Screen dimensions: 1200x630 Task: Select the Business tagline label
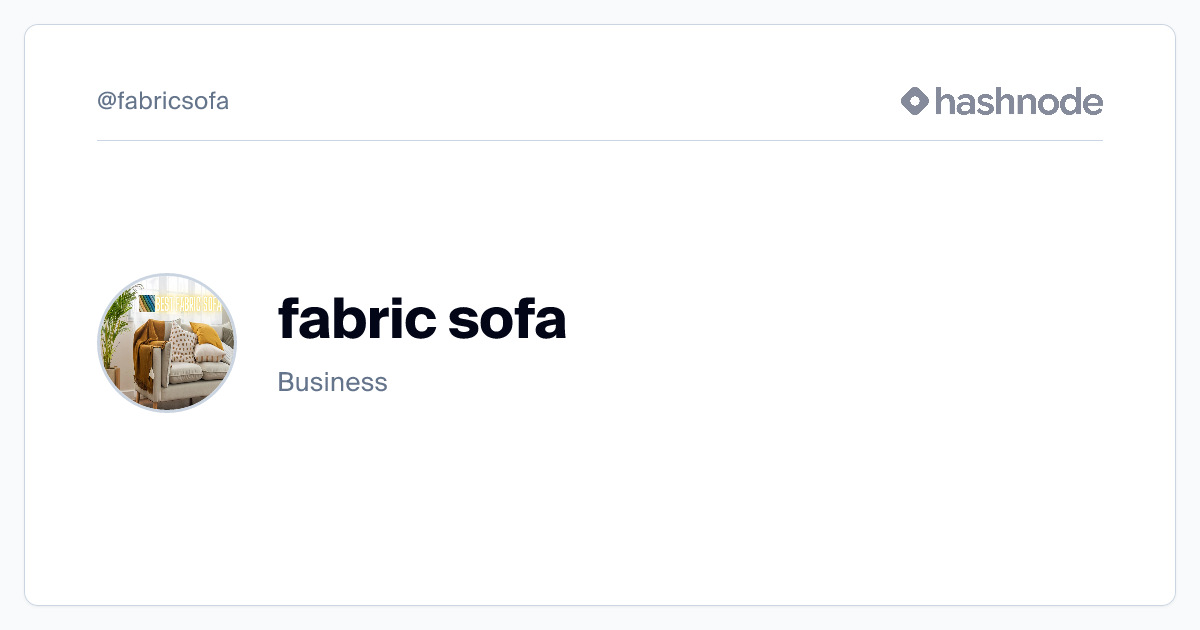[x=332, y=382]
